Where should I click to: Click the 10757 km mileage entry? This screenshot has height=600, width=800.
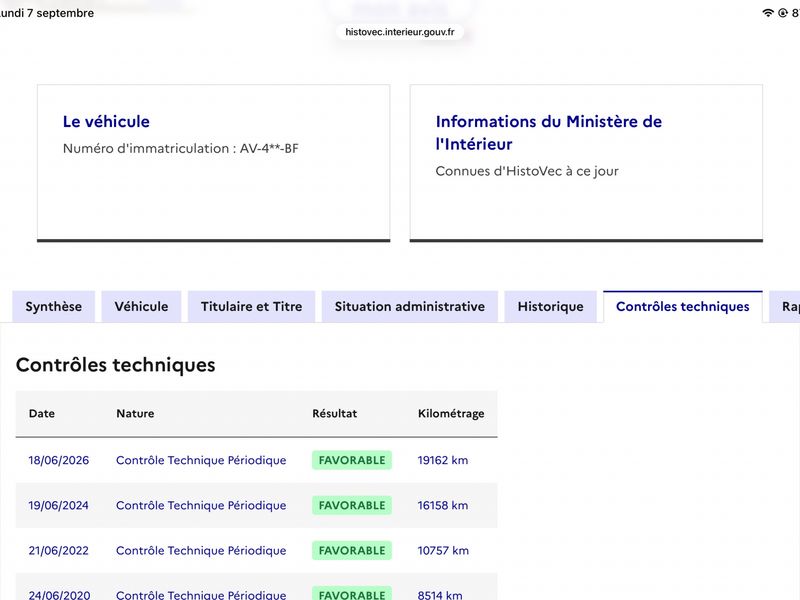tap(443, 551)
